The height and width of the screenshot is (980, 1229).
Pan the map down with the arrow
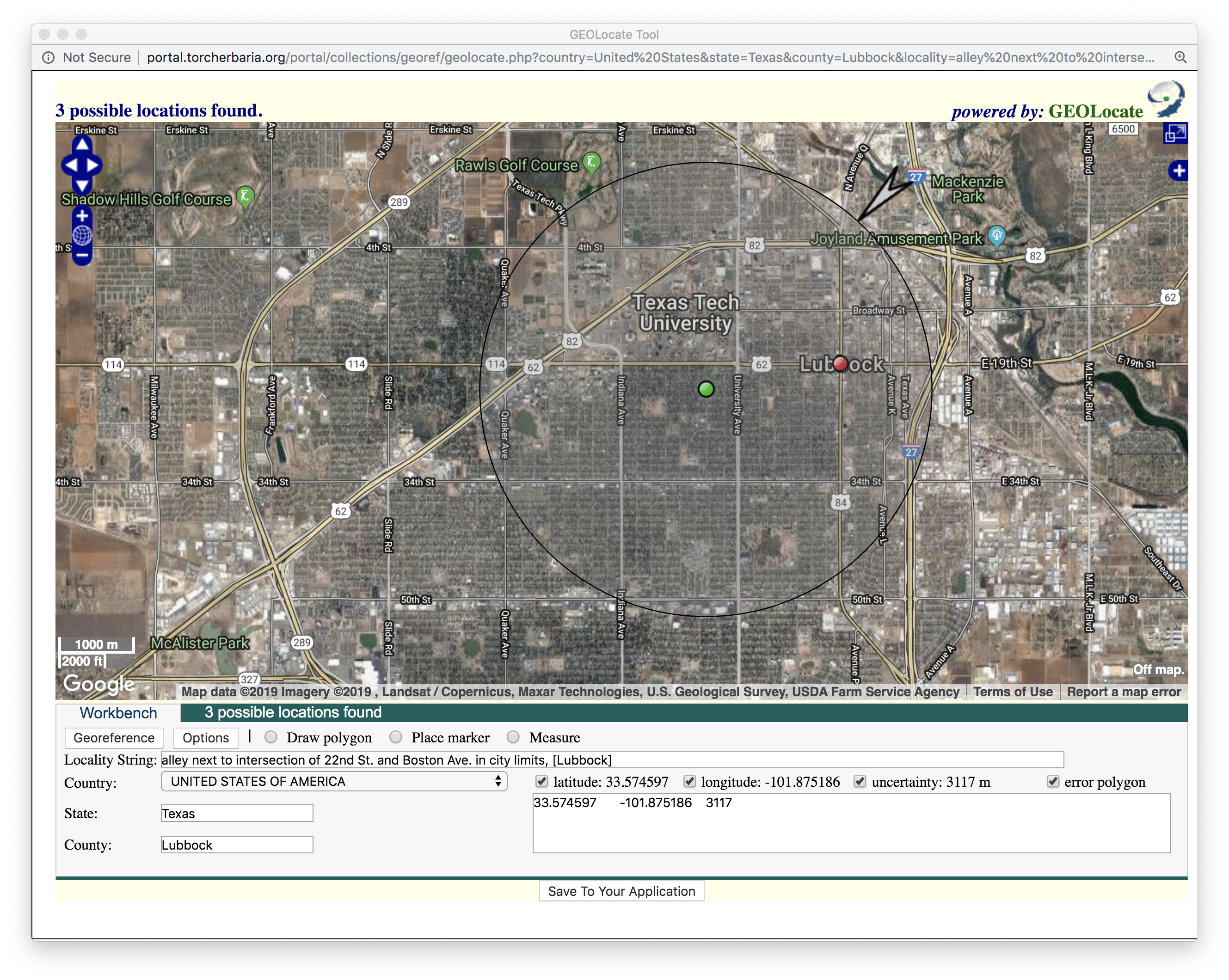82,186
